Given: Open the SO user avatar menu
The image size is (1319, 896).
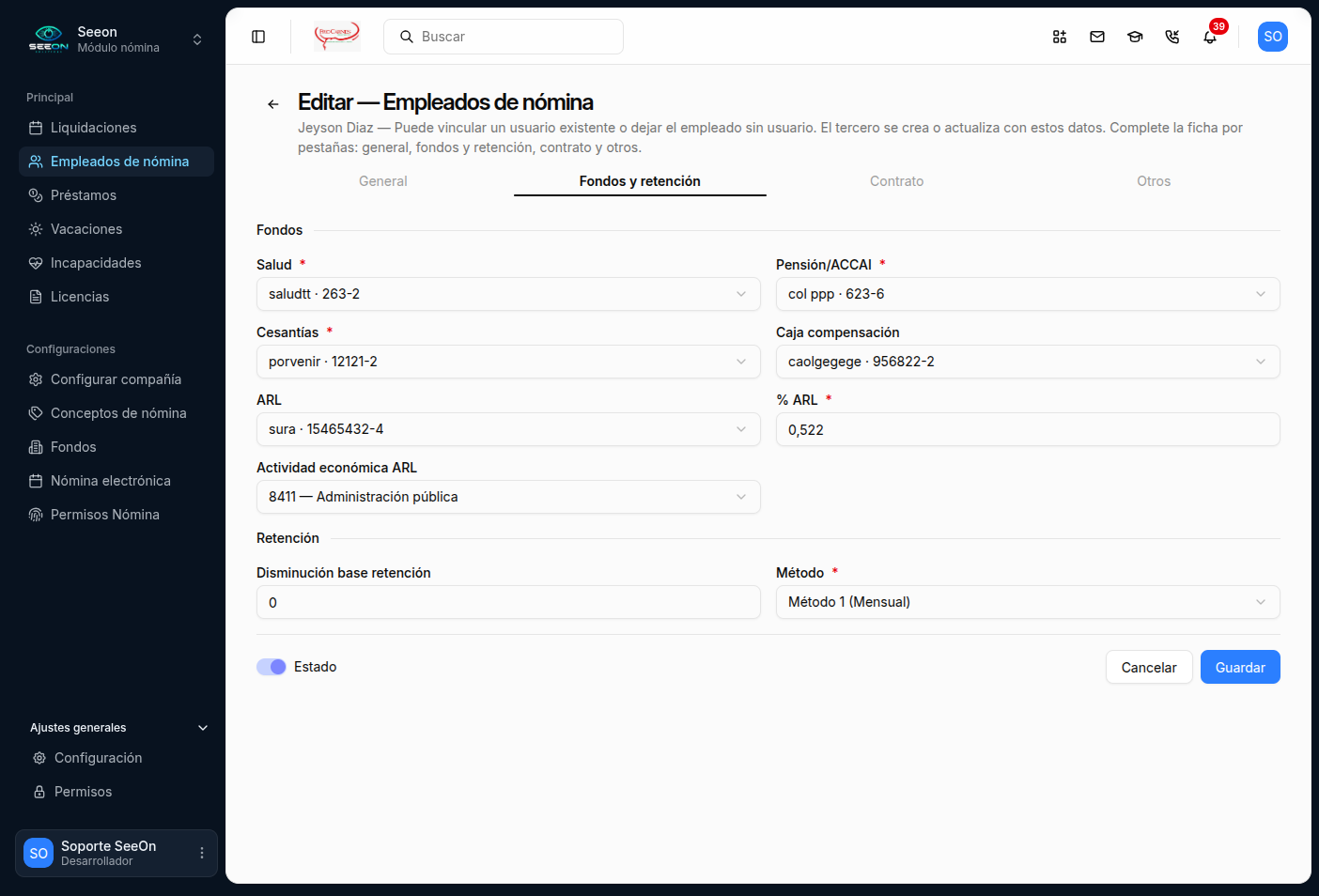Looking at the screenshot, I should click(x=1273, y=37).
